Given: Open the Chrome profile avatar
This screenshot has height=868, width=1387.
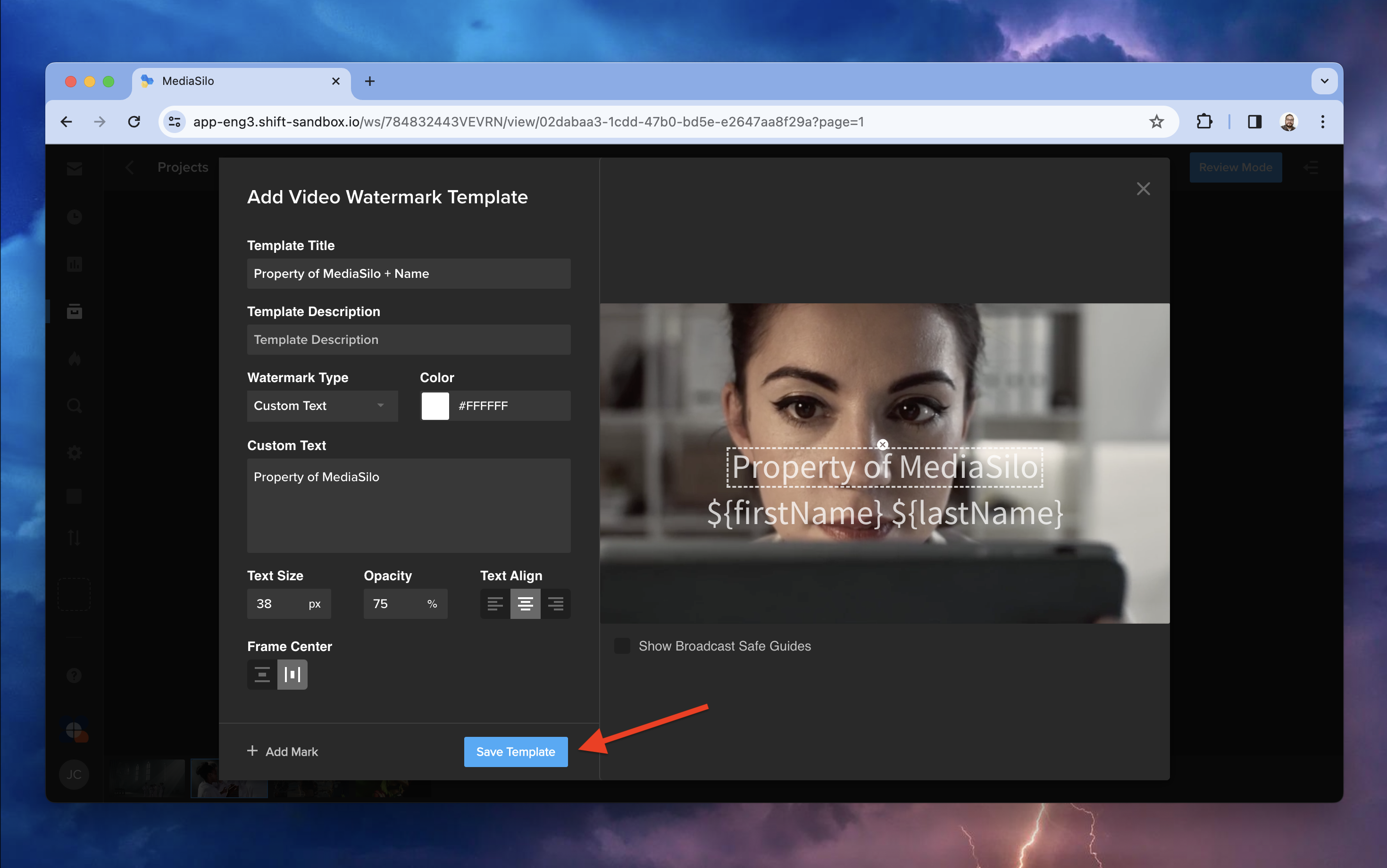Looking at the screenshot, I should [x=1289, y=122].
